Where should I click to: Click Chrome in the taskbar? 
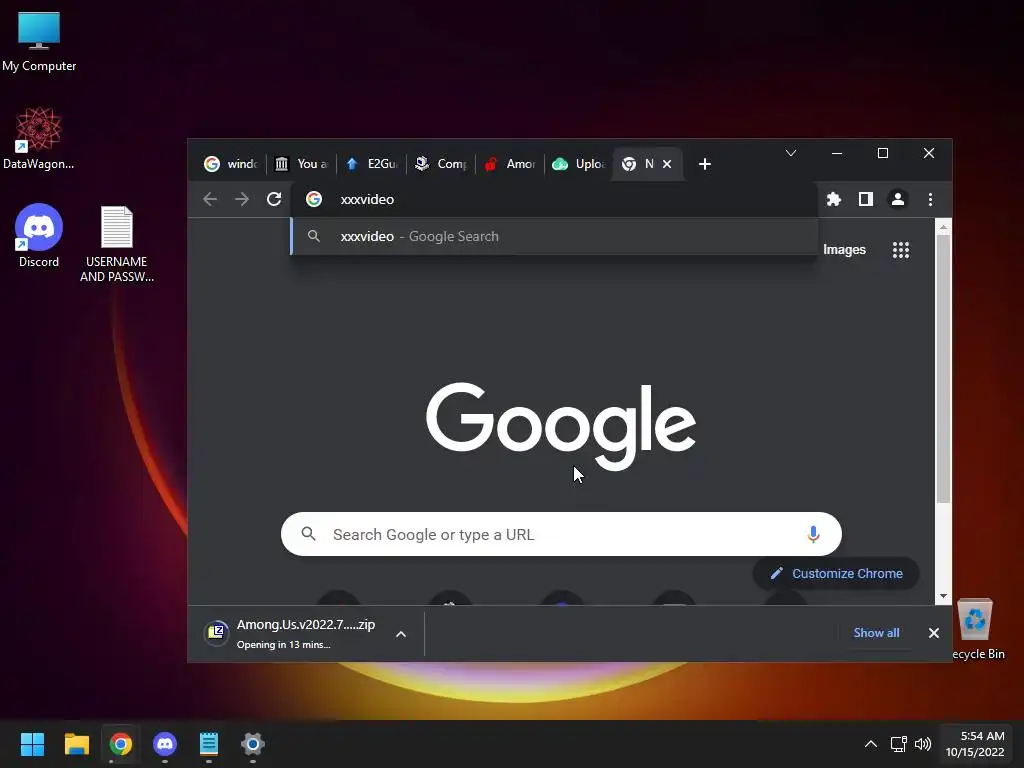(x=120, y=744)
